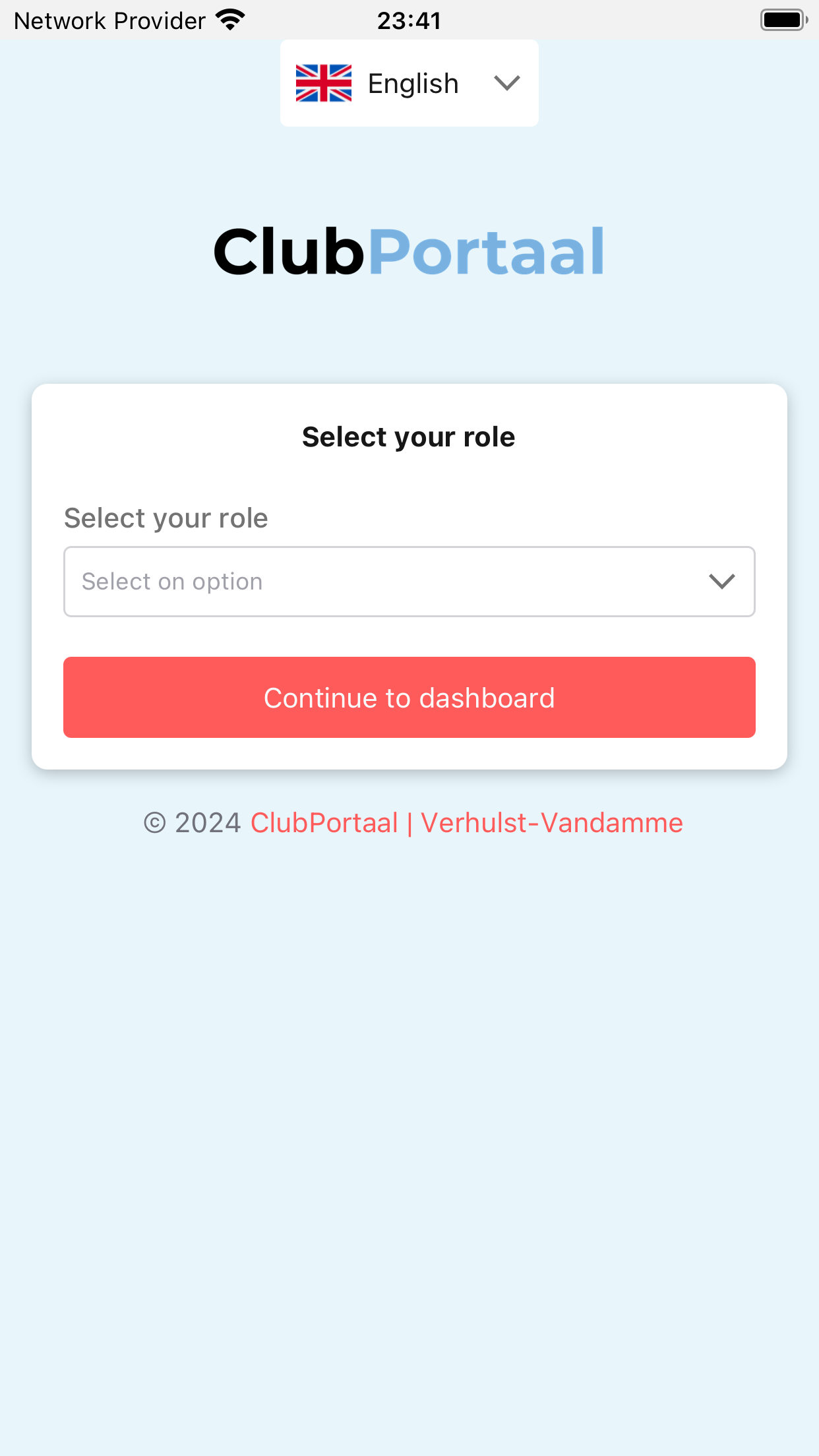Screen dimensions: 819x1456
Task: Select the English language label
Action: click(x=413, y=84)
